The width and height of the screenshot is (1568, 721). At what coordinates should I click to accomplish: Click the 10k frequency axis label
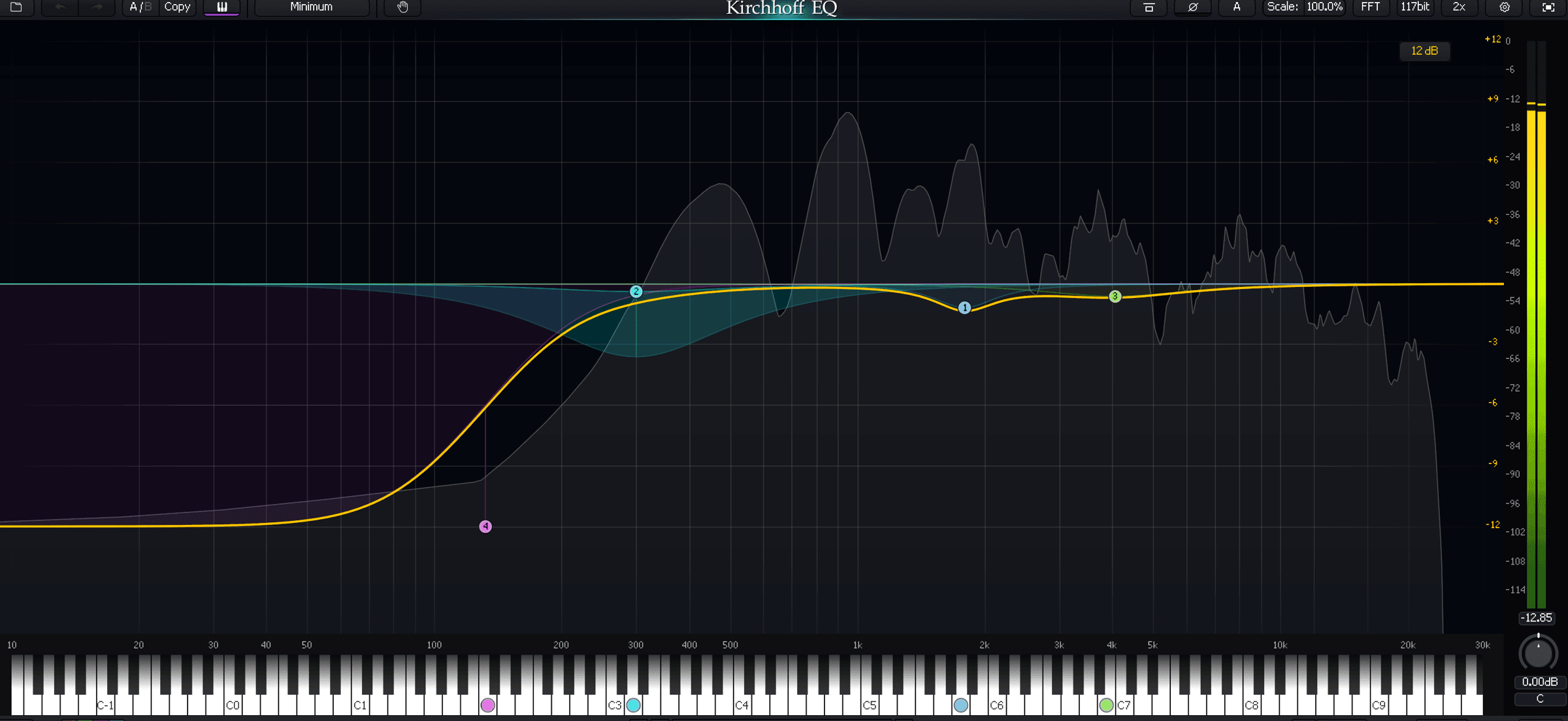(x=1280, y=645)
